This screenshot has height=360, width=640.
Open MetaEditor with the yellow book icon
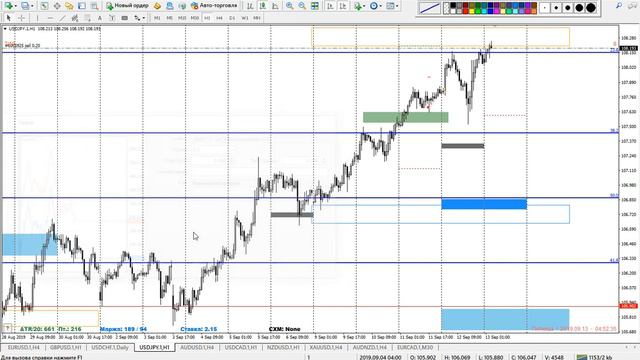(x=157, y=6)
